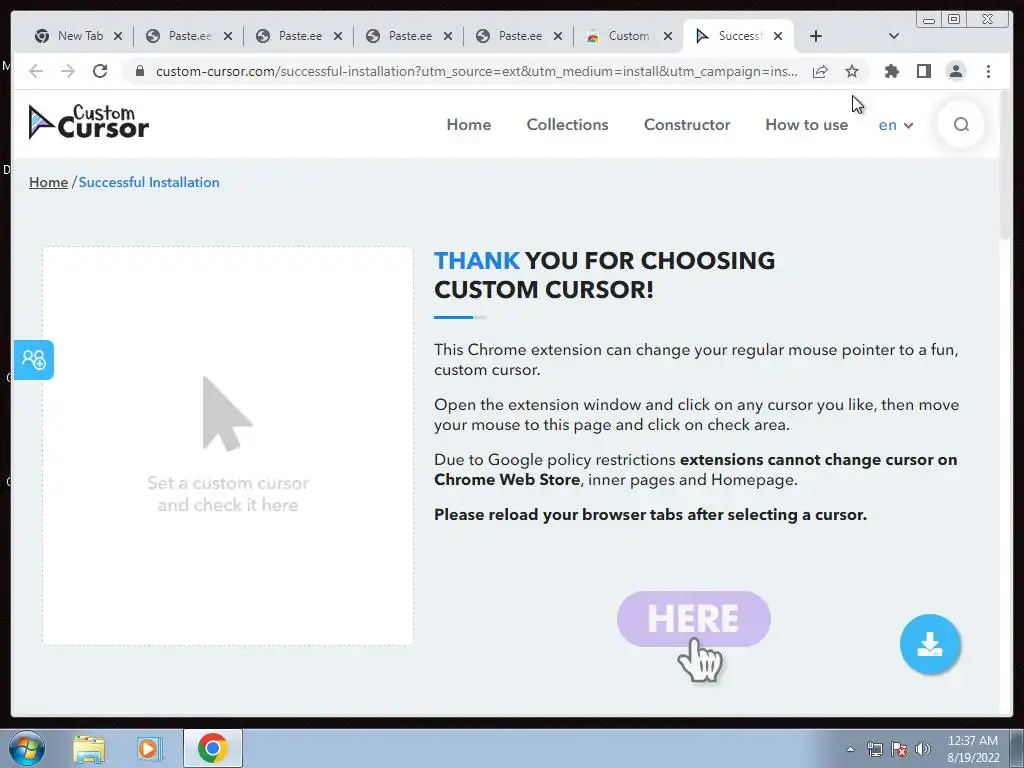Close the Custom tab
1024x768 pixels.
pyautogui.click(x=667, y=37)
